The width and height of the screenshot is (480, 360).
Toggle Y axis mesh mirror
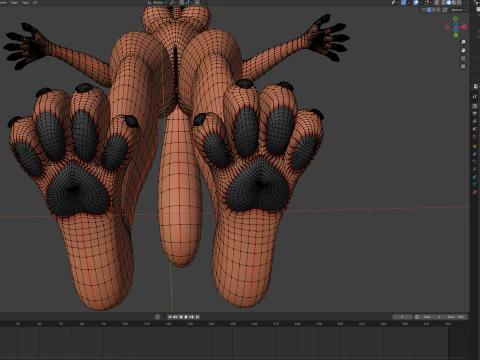[433, 10]
